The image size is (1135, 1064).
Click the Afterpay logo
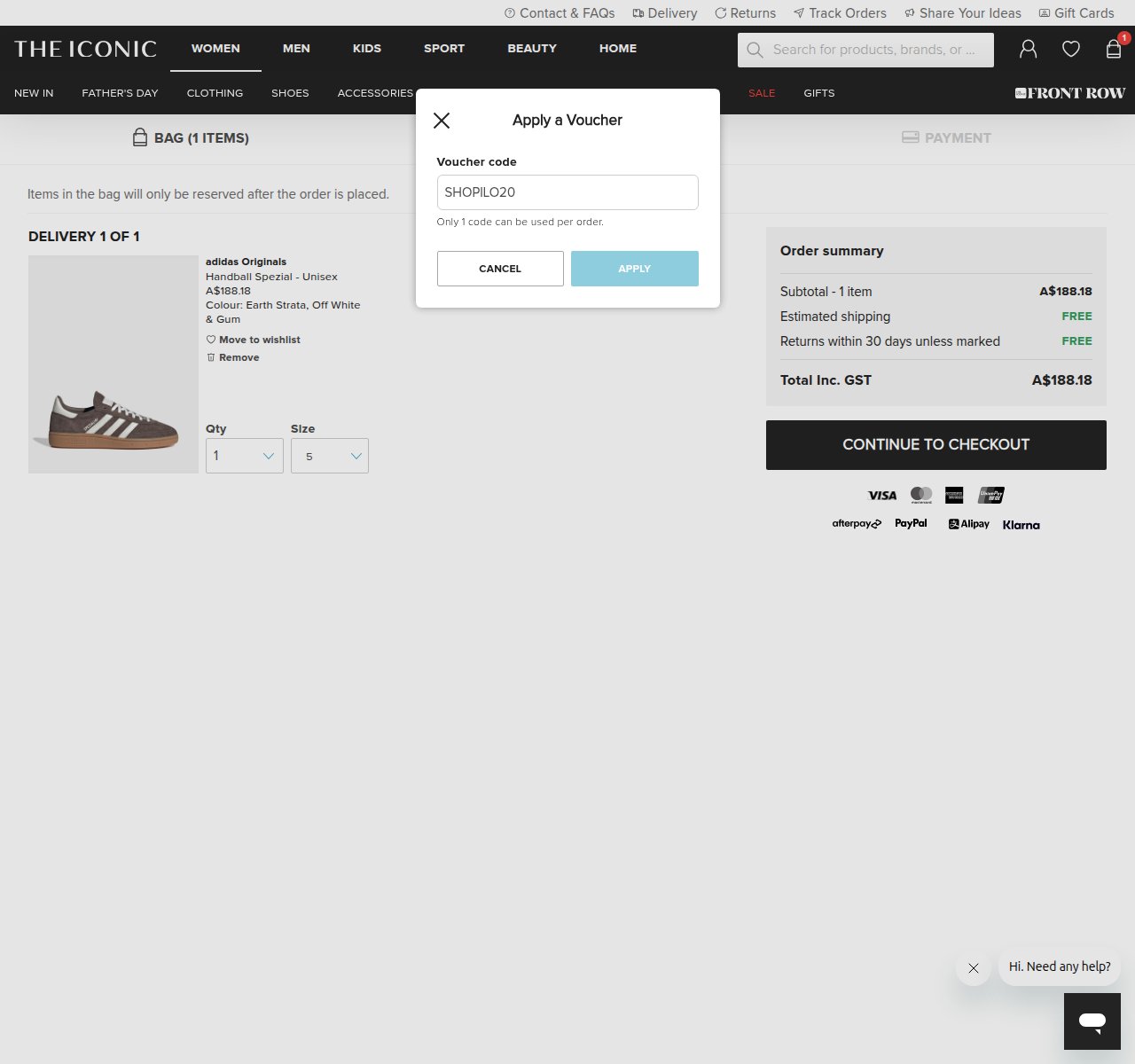(857, 524)
